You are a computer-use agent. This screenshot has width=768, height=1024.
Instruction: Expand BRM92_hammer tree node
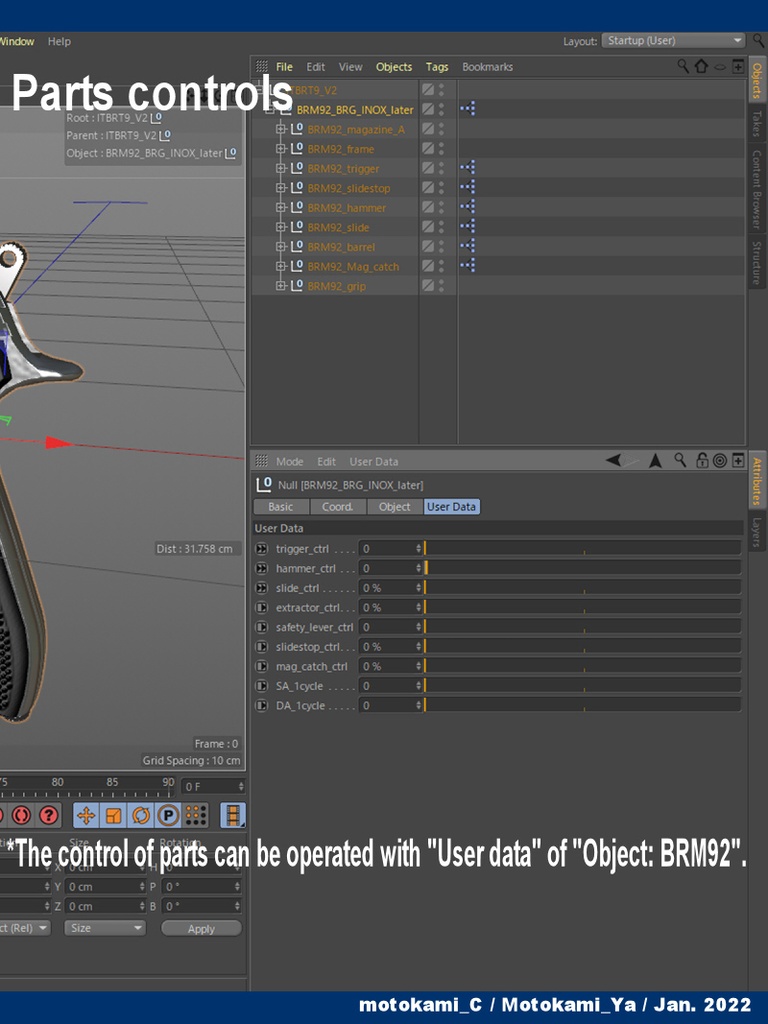coord(281,208)
